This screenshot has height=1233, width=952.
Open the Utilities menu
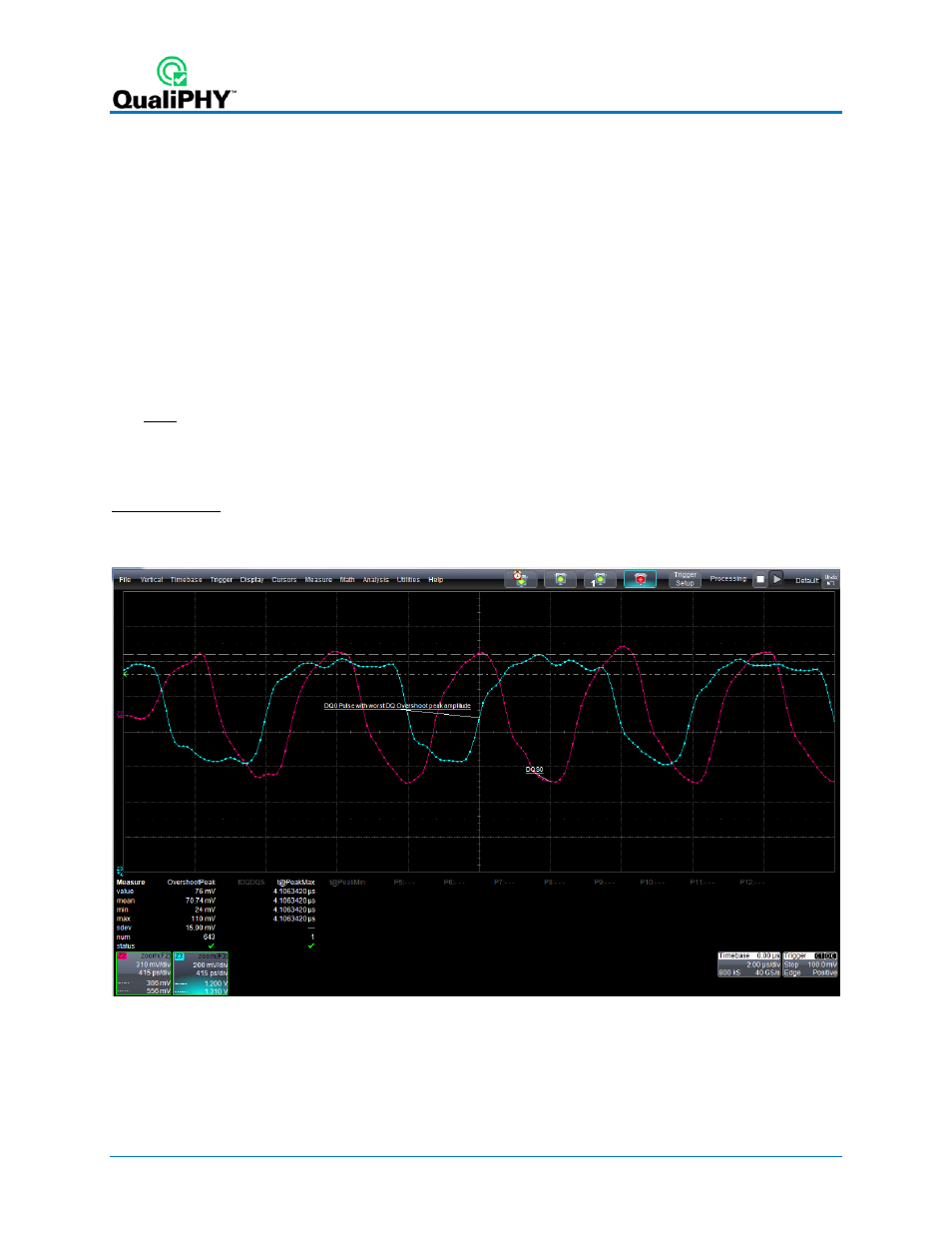(409, 579)
